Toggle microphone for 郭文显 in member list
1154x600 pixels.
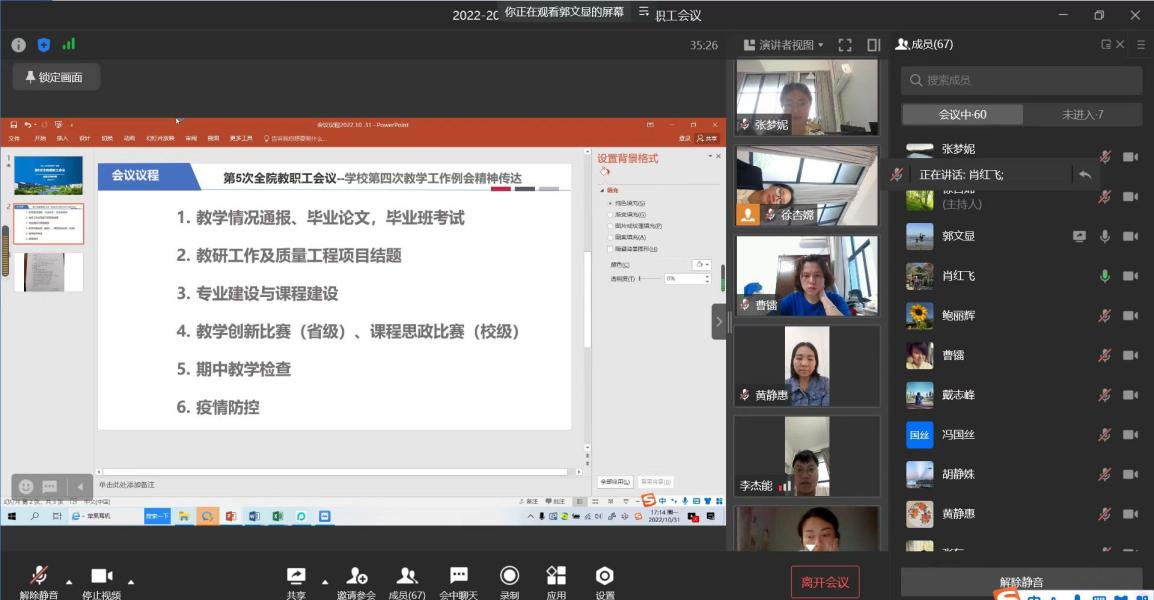(x=1105, y=236)
